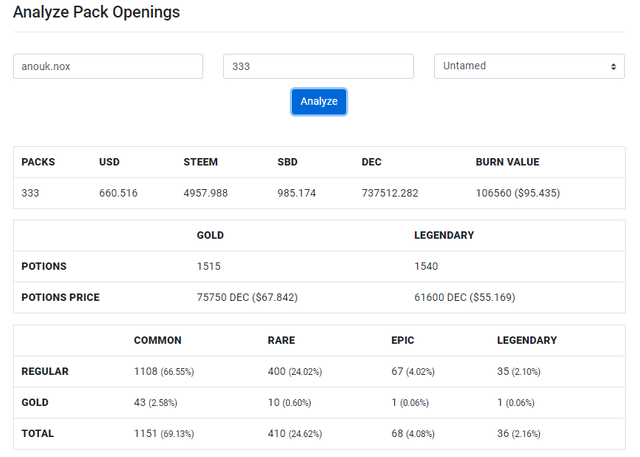Click gold rare count 10 (0.60%)
Viewport: 640px width, 457px height.
click(x=289, y=402)
